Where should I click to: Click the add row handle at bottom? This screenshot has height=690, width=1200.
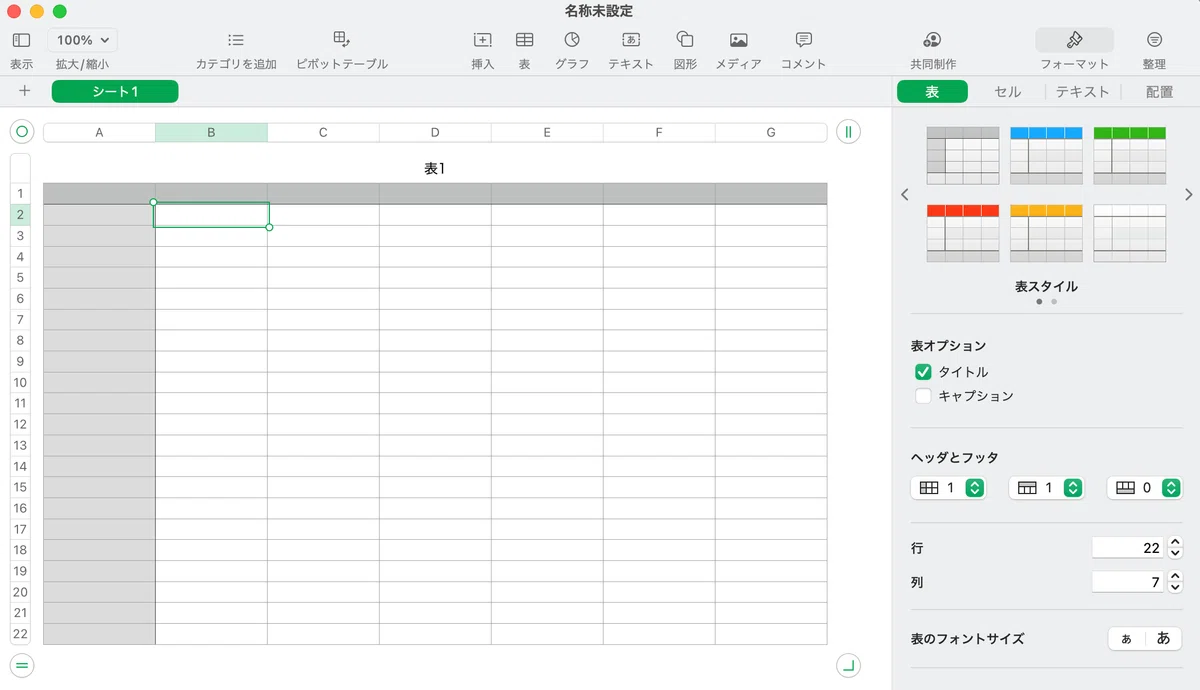[x=22, y=665]
